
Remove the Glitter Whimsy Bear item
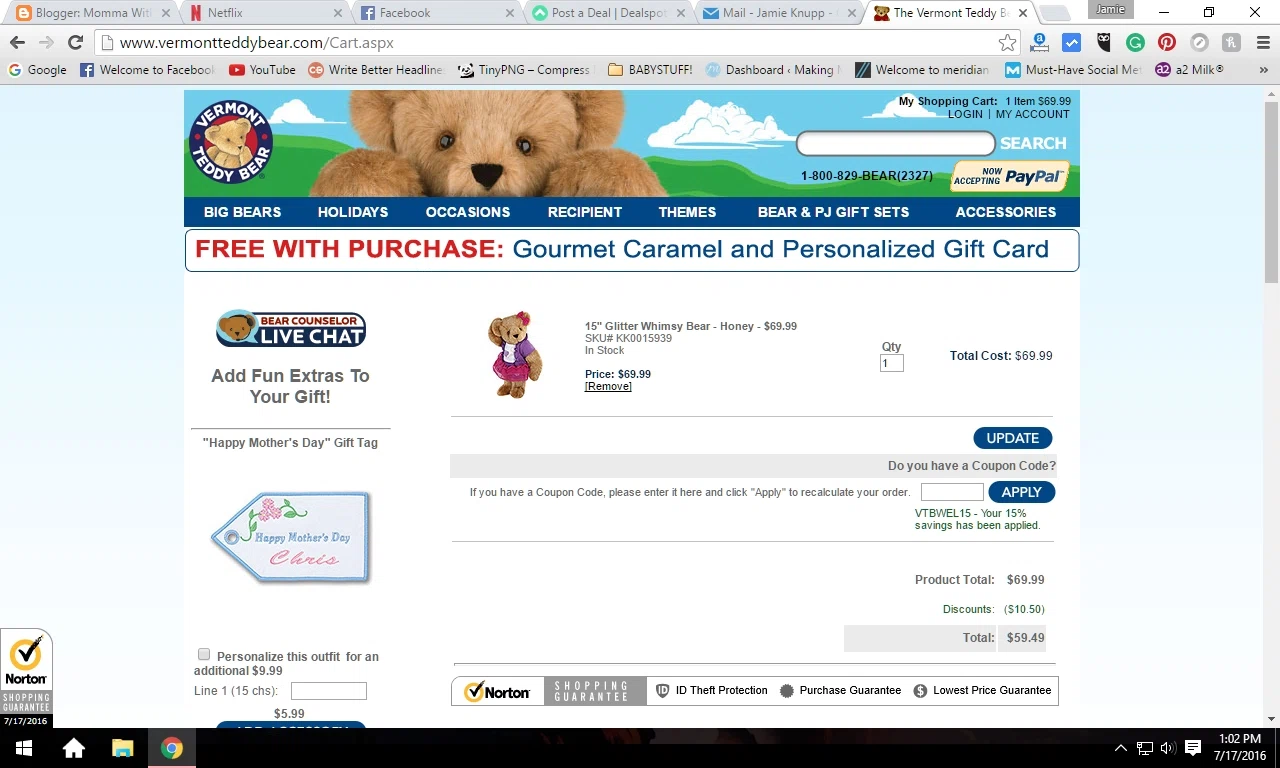point(608,387)
